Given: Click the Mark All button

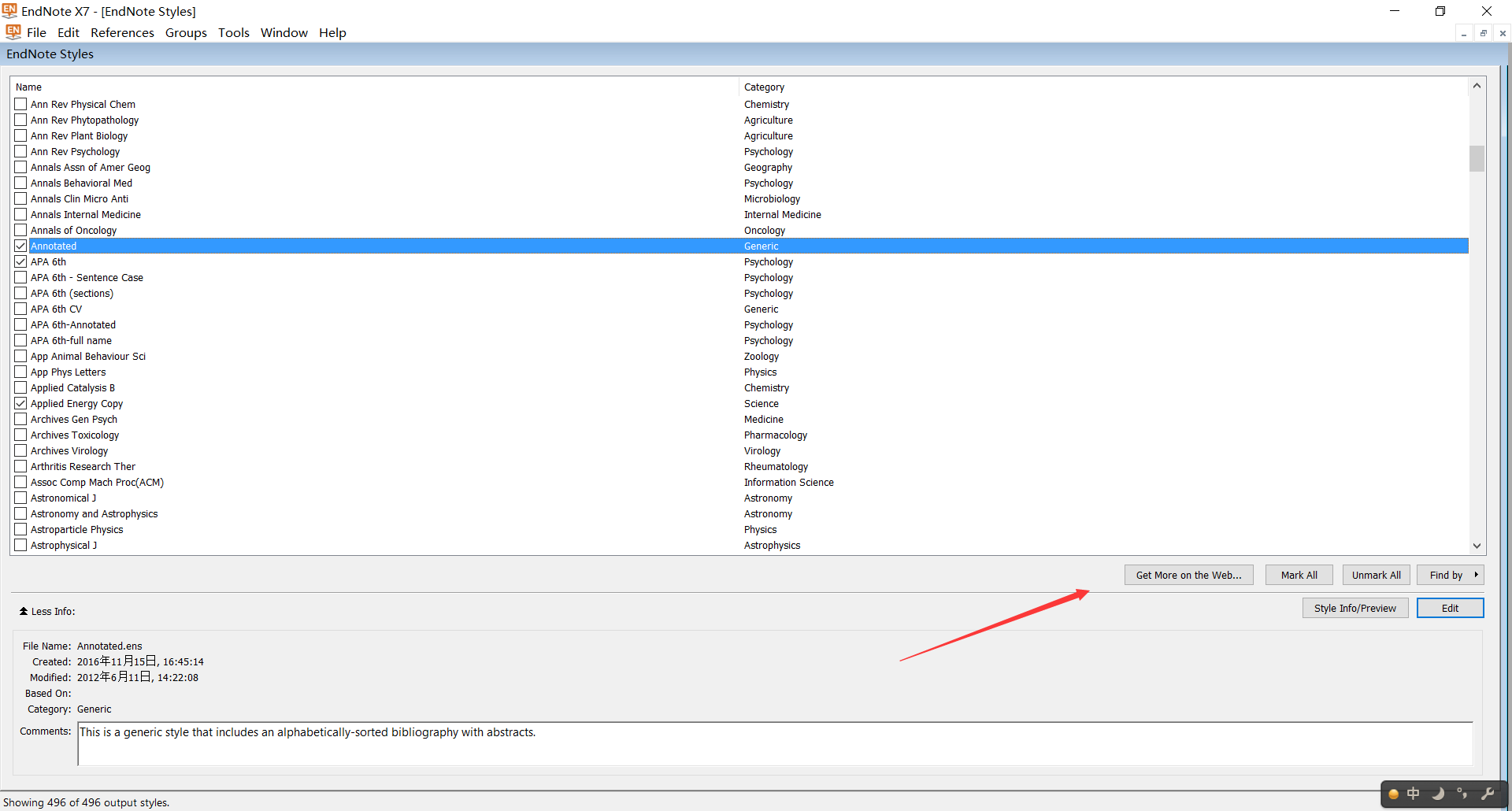Looking at the screenshot, I should [x=1299, y=575].
